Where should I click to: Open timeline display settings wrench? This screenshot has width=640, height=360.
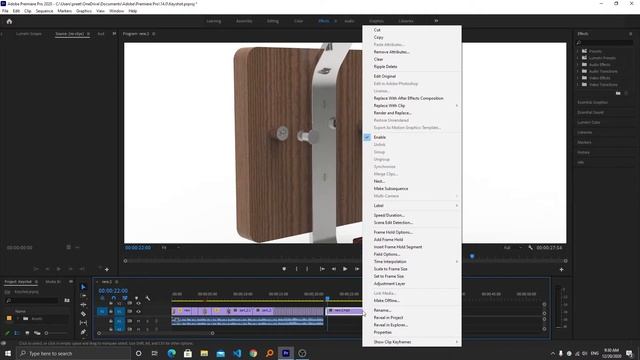coord(148,298)
